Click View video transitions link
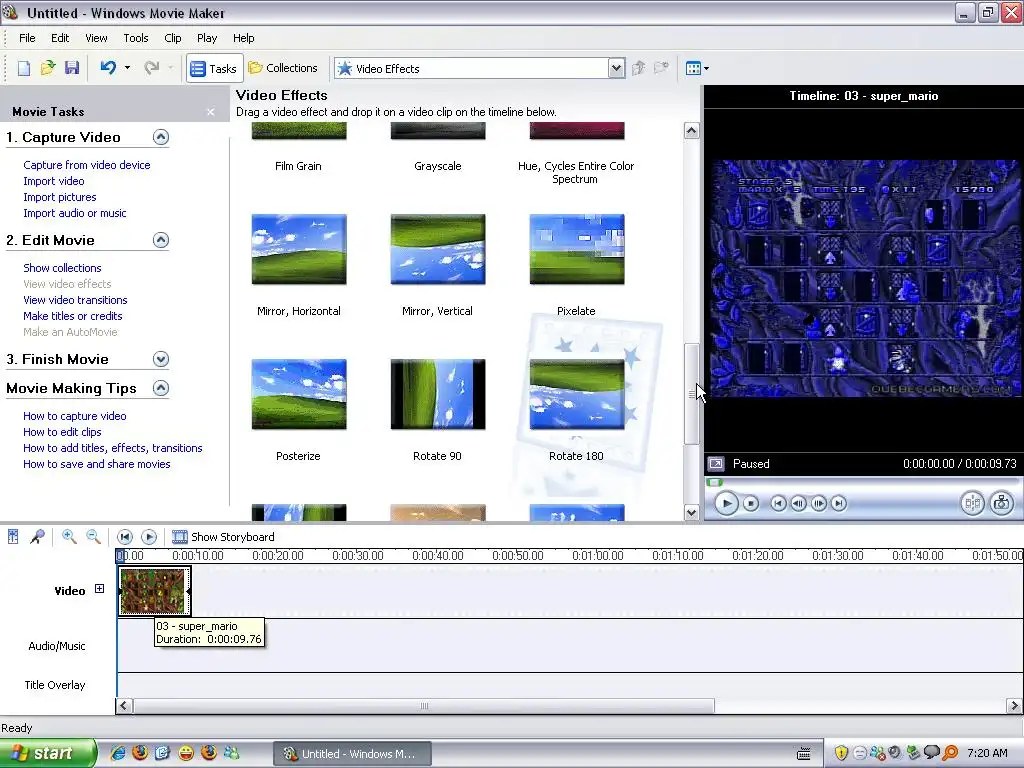 coord(75,300)
